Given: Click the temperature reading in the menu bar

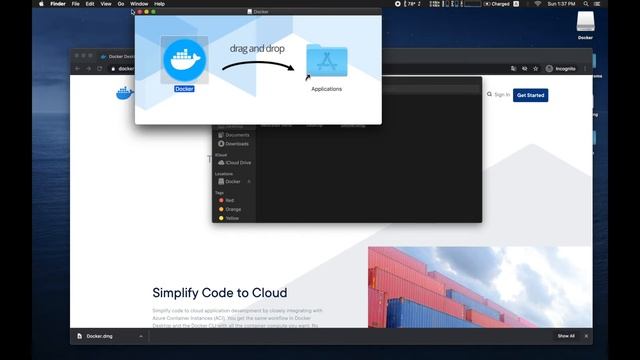Looking at the screenshot, I should coord(412,4).
